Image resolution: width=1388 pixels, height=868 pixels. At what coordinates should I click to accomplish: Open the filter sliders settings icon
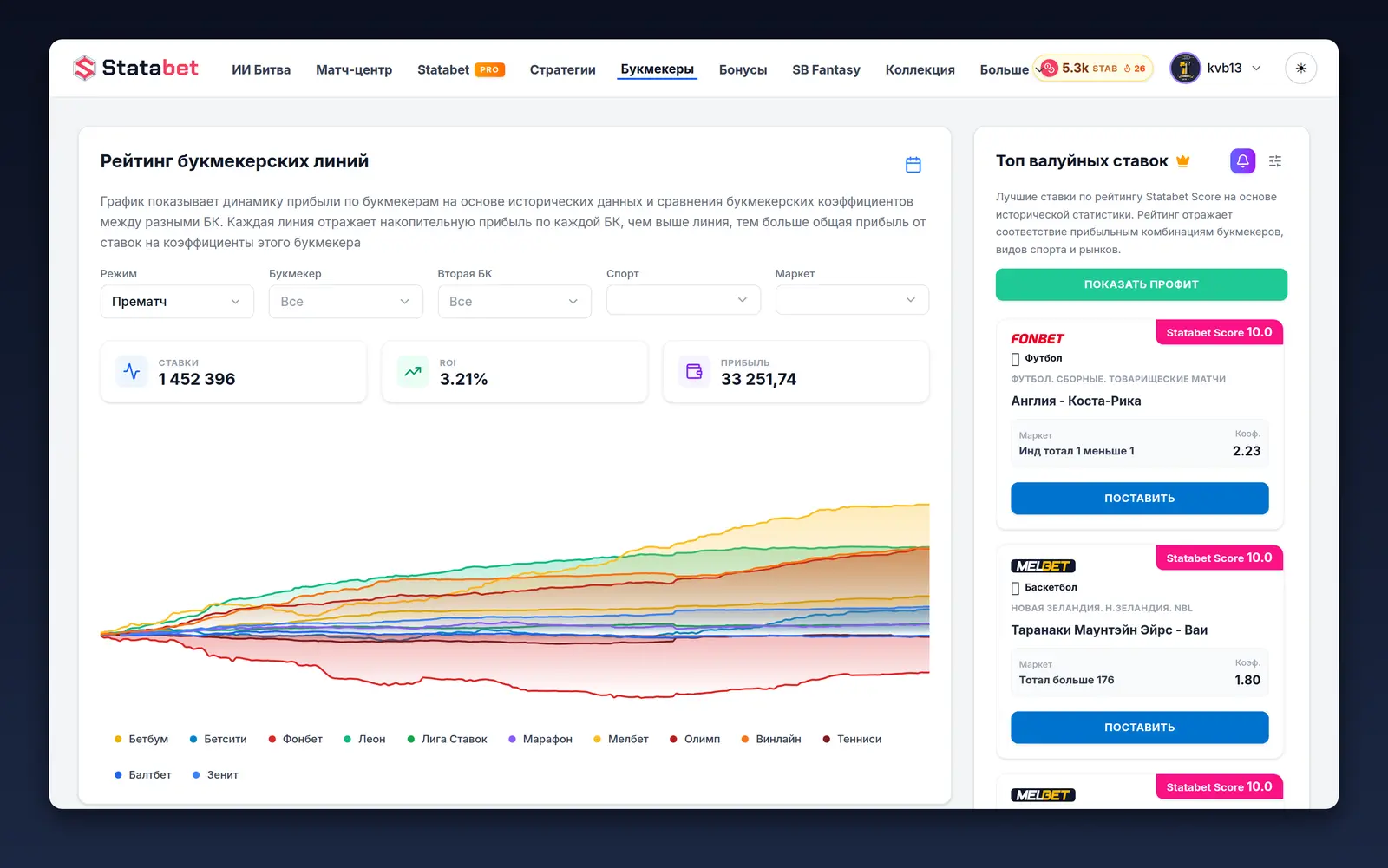coord(1275,160)
